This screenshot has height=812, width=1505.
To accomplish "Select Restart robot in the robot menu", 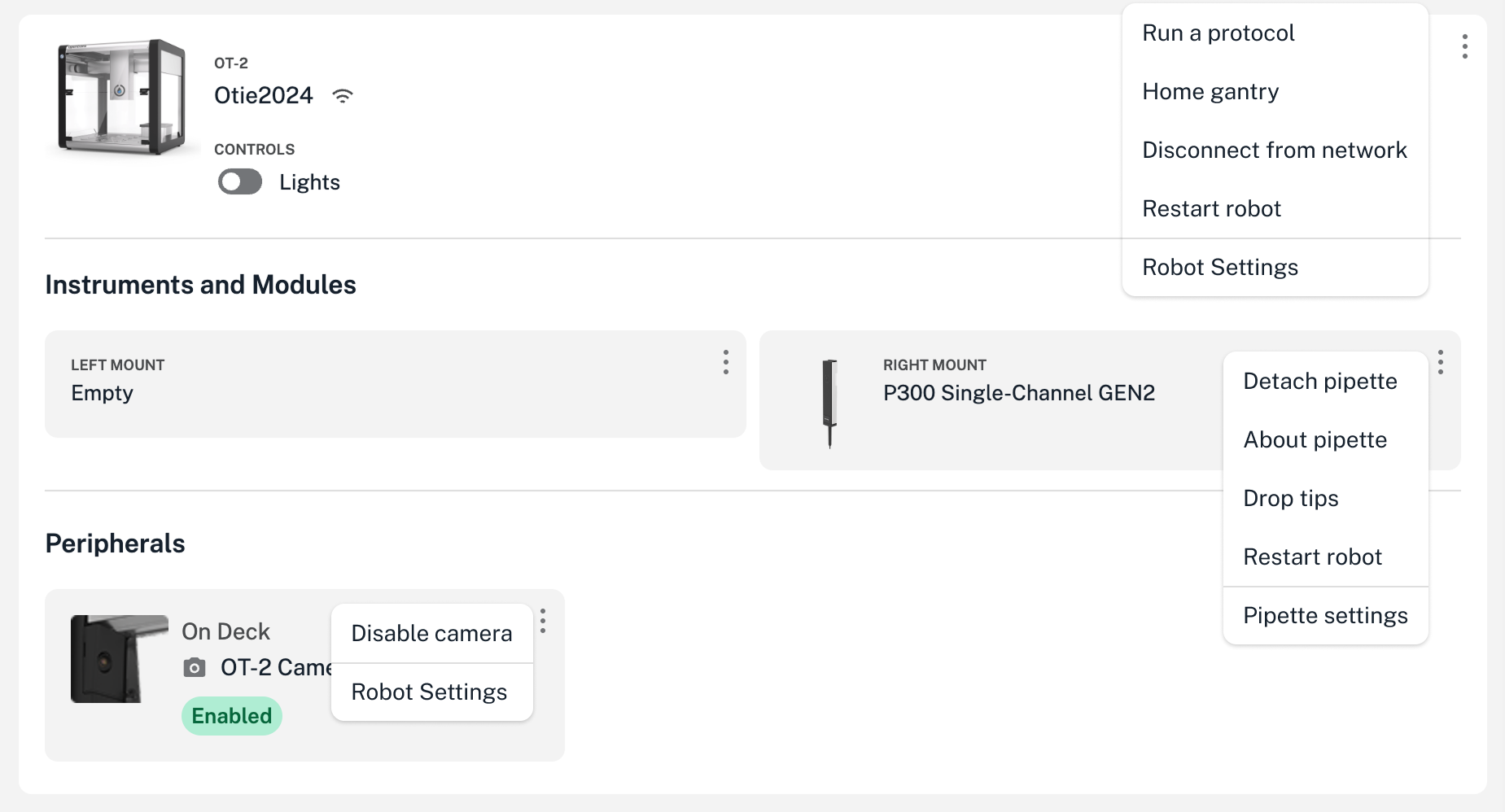I will click(x=1212, y=208).
